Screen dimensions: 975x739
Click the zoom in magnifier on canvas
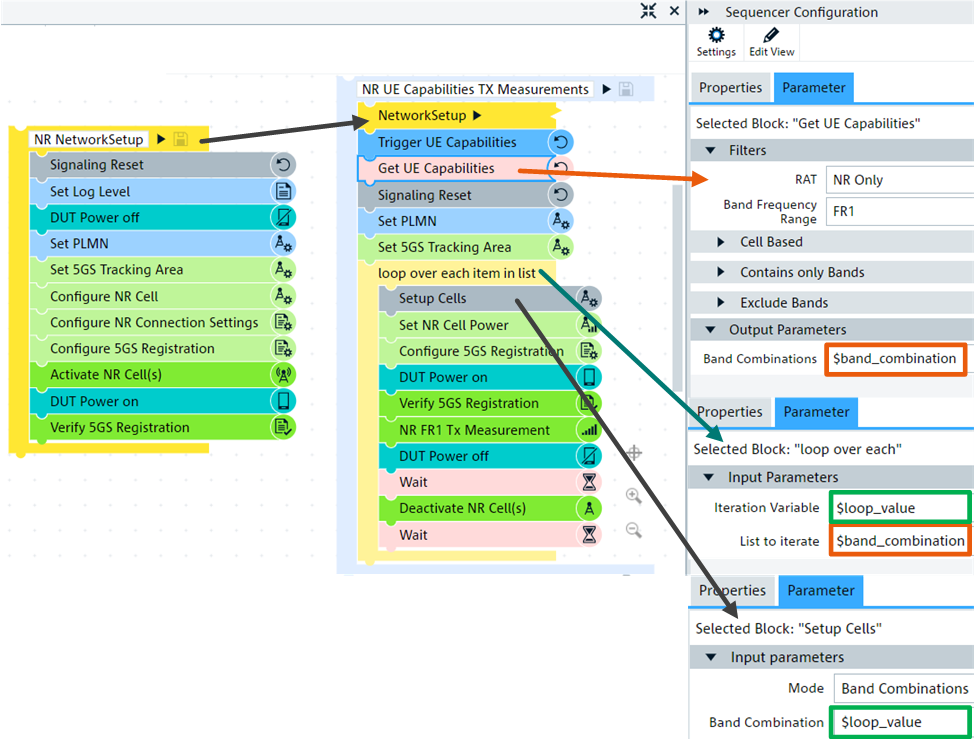(633, 495)
